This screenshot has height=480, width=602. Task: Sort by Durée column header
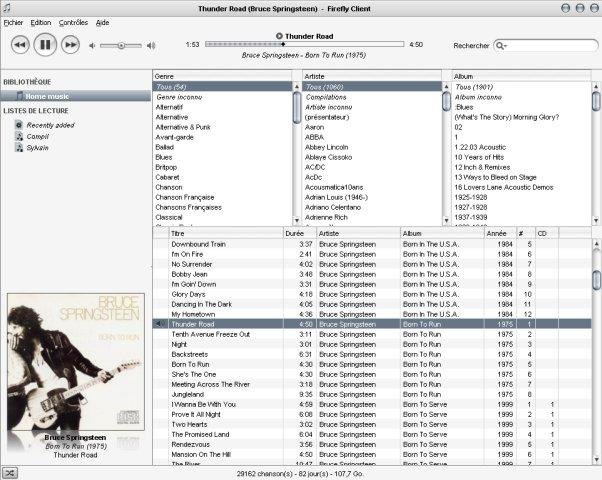click(x=299, y=233)
